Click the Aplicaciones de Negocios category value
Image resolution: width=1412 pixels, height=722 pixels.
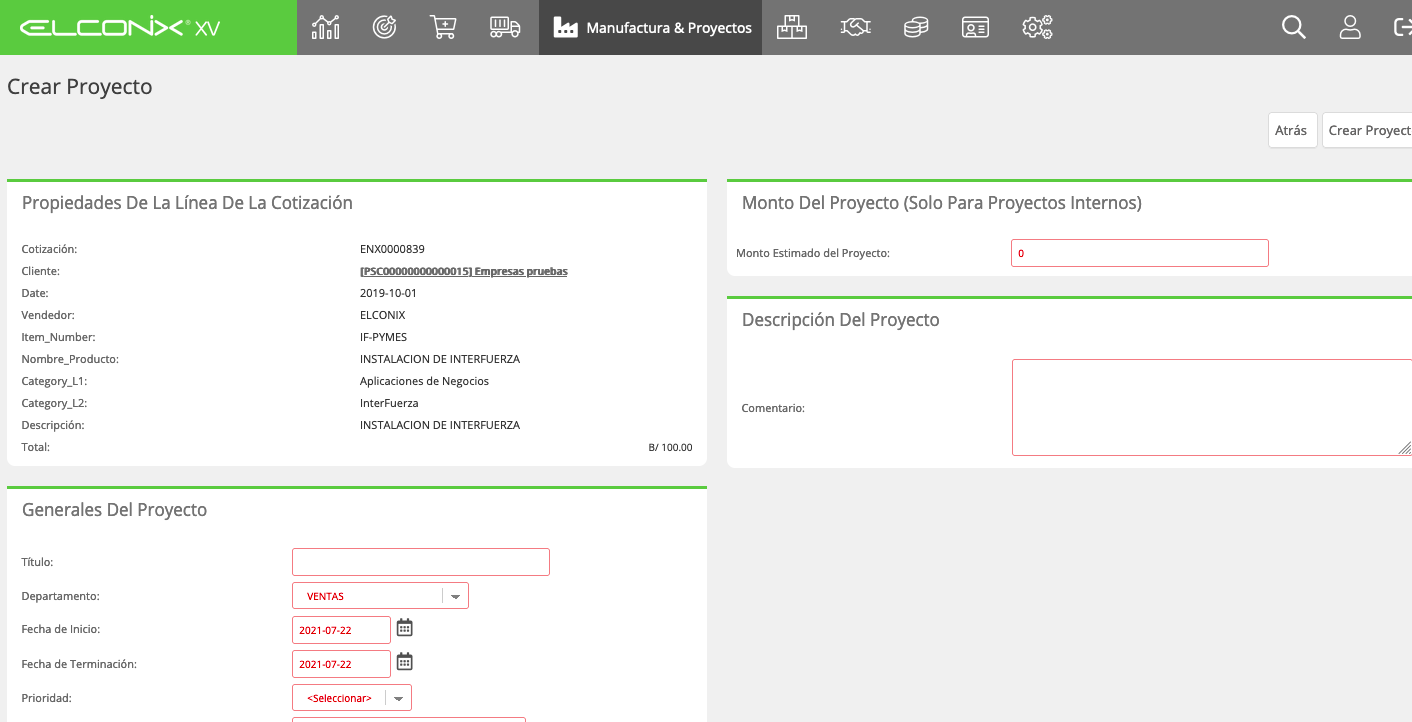[424, 381]
